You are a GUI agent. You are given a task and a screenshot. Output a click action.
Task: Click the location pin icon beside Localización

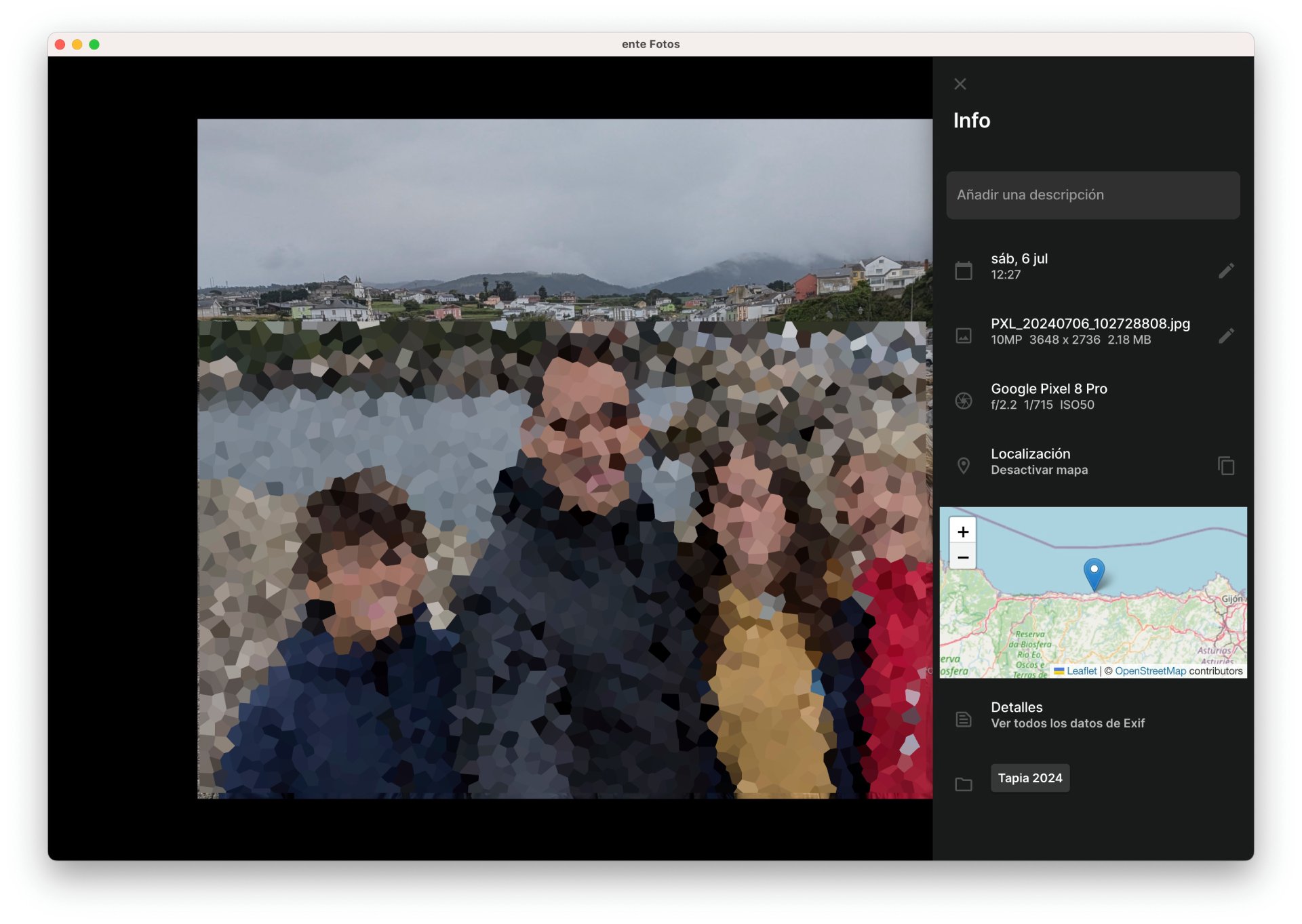(x=963, y=466)
